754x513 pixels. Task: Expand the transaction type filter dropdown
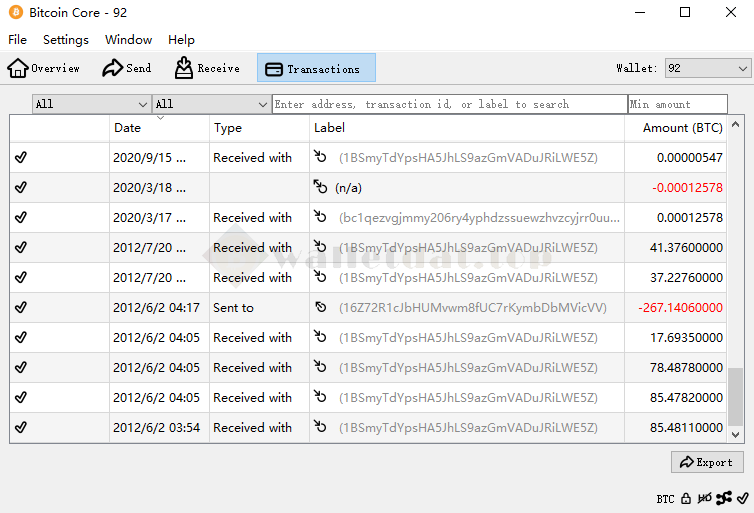(x=211, y=104)
